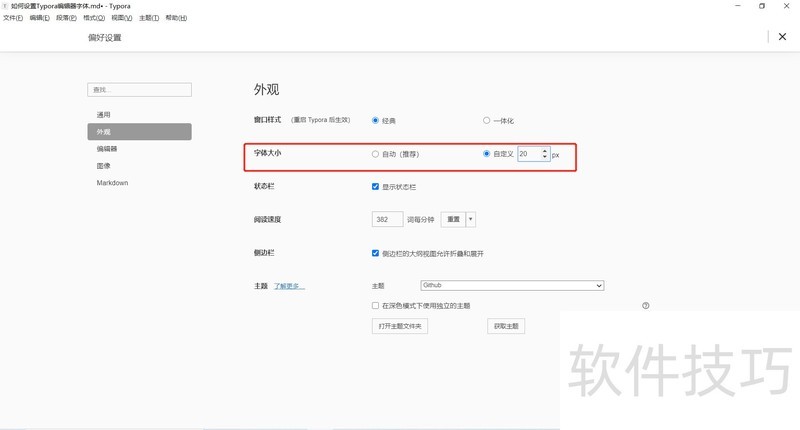Select the 经典 window style radio
Viewport: 800px width, 430px height.
pos(375,120)
